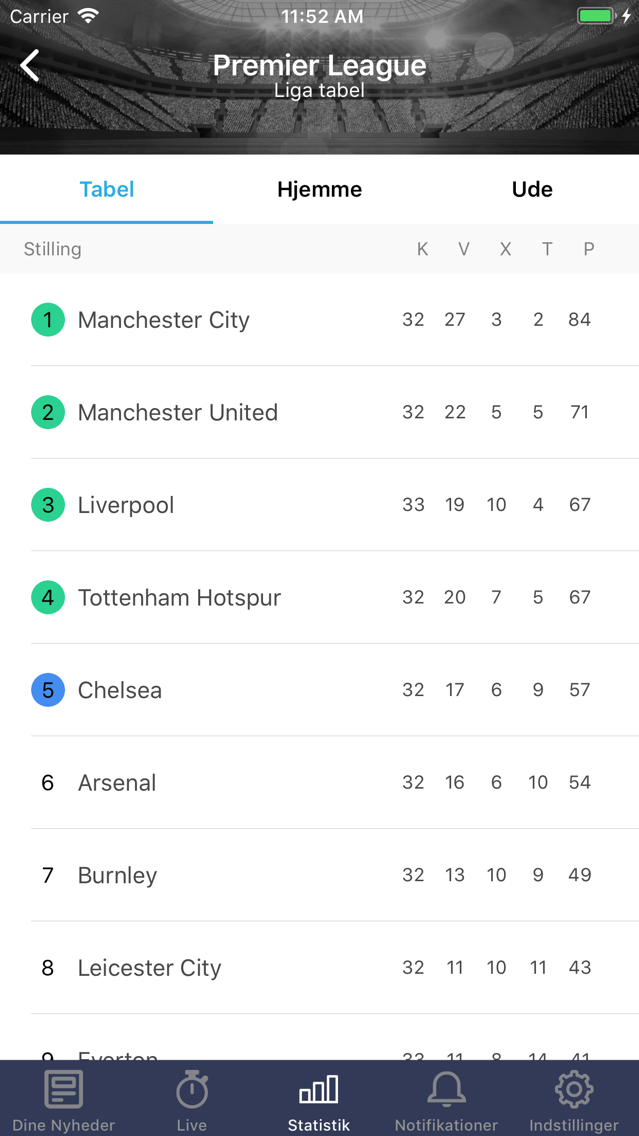
Task: Open Indstillinger gear icon
Action: [x=574, y=1090]
